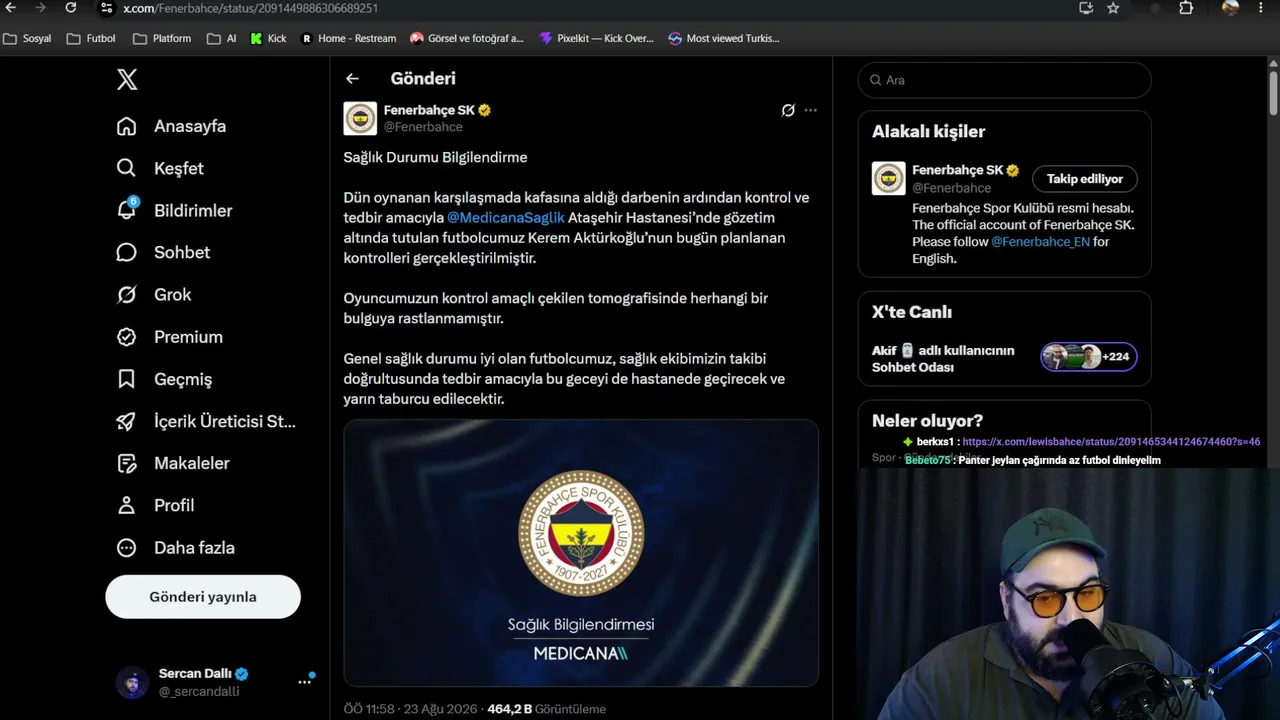Toggle the Takip ediliyor follow button
Viewport: 1280px width, 720px height.
point(1085,179)
